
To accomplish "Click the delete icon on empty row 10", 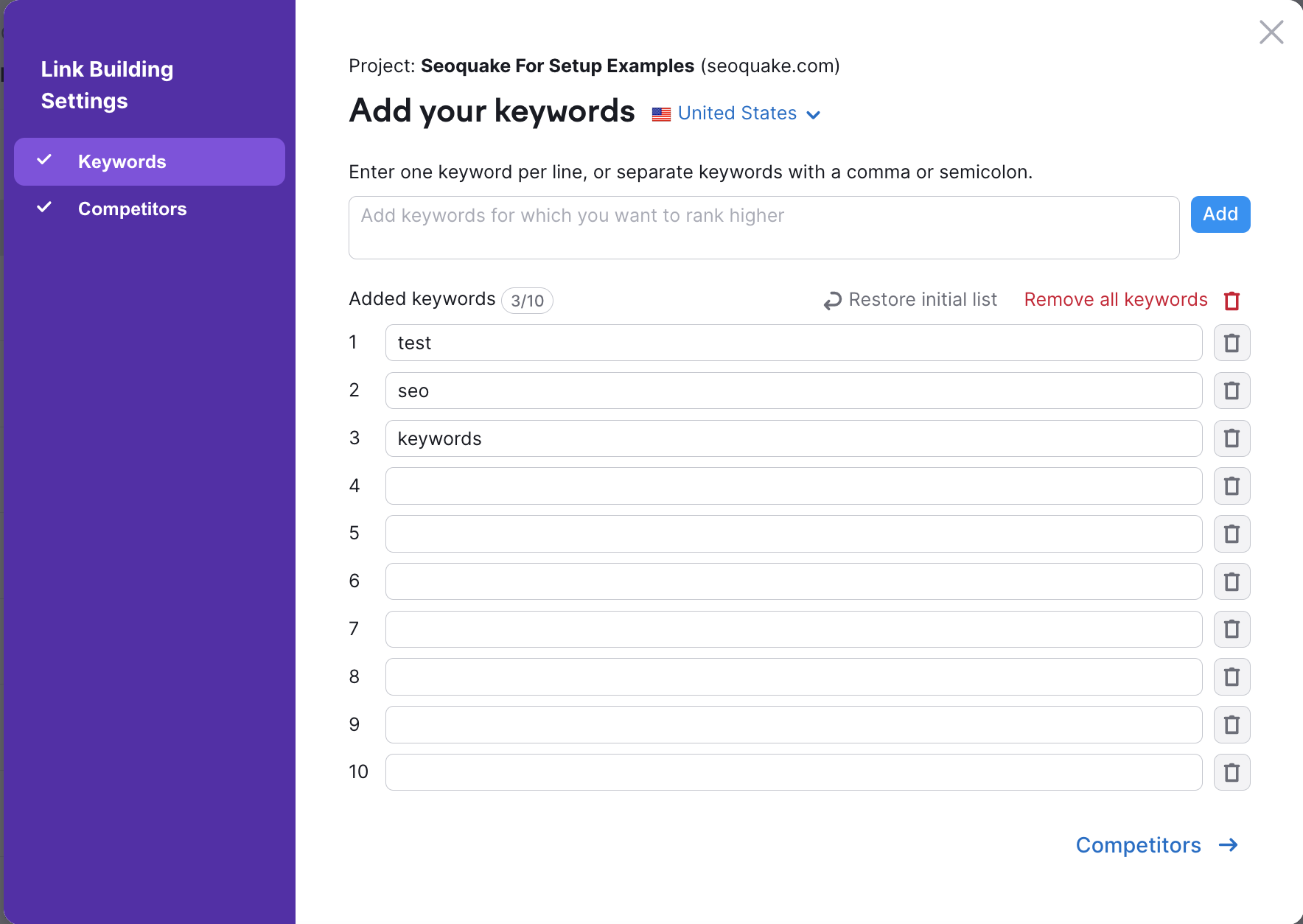I will tap(1232, 772).
